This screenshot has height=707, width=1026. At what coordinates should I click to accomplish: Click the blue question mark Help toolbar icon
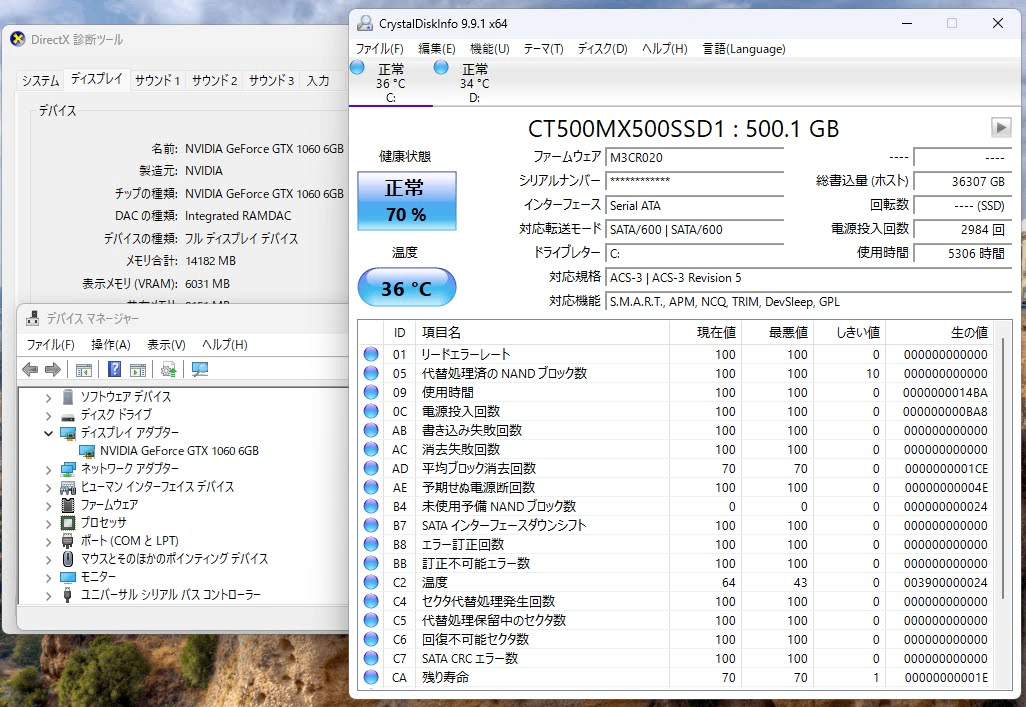tap(114, 369)
